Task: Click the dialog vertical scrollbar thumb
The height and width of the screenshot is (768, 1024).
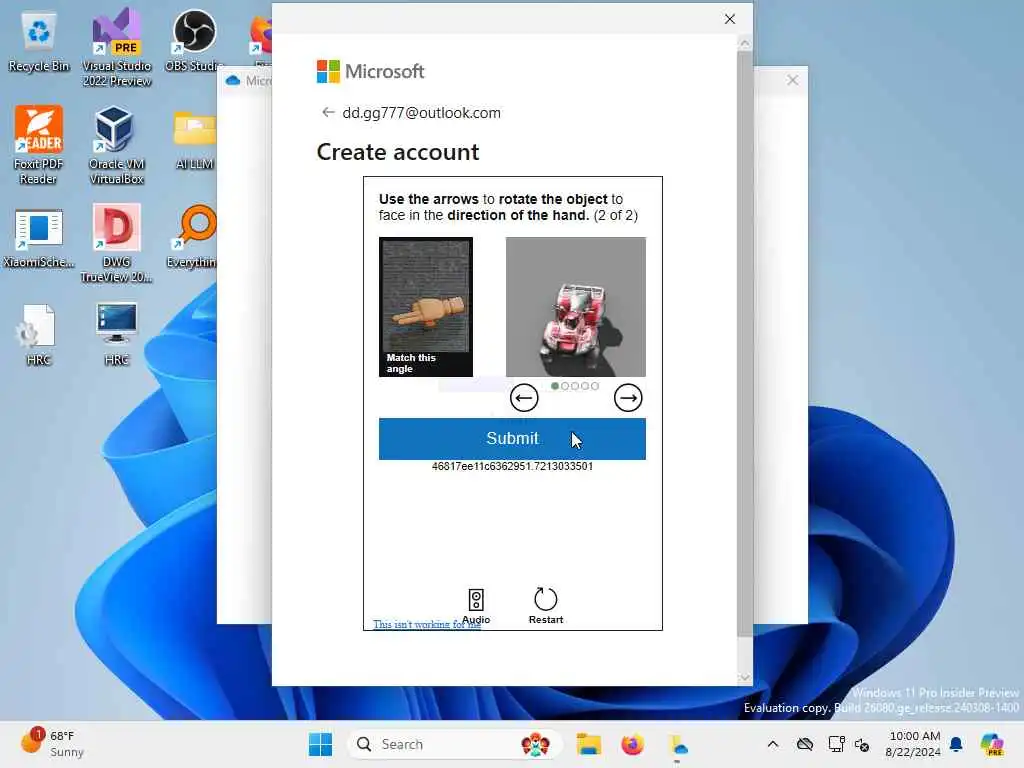Action: click(744, 344)
